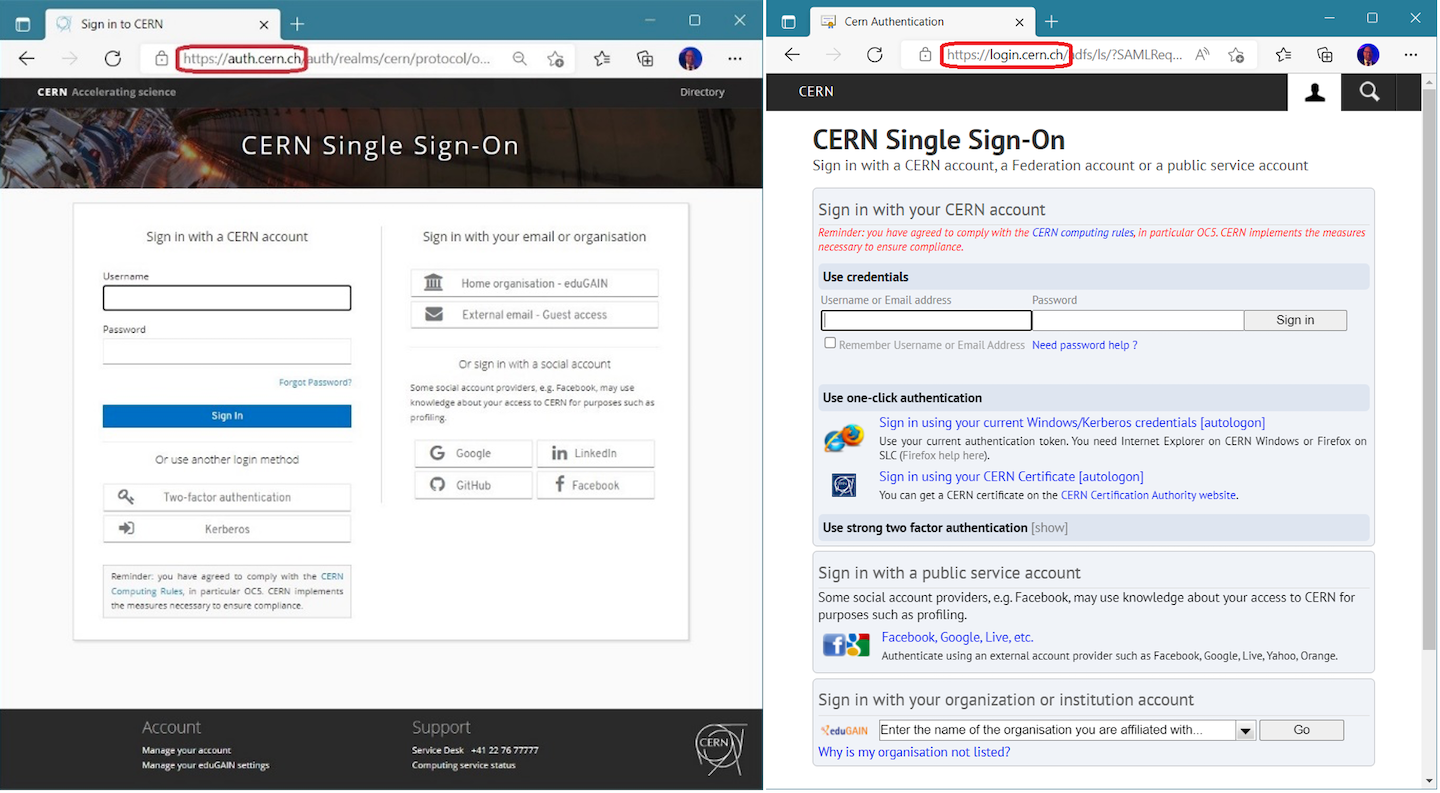Select the Sign in to CERN tab
Viewport: 1440px width, 793px height.
[163, 24]
